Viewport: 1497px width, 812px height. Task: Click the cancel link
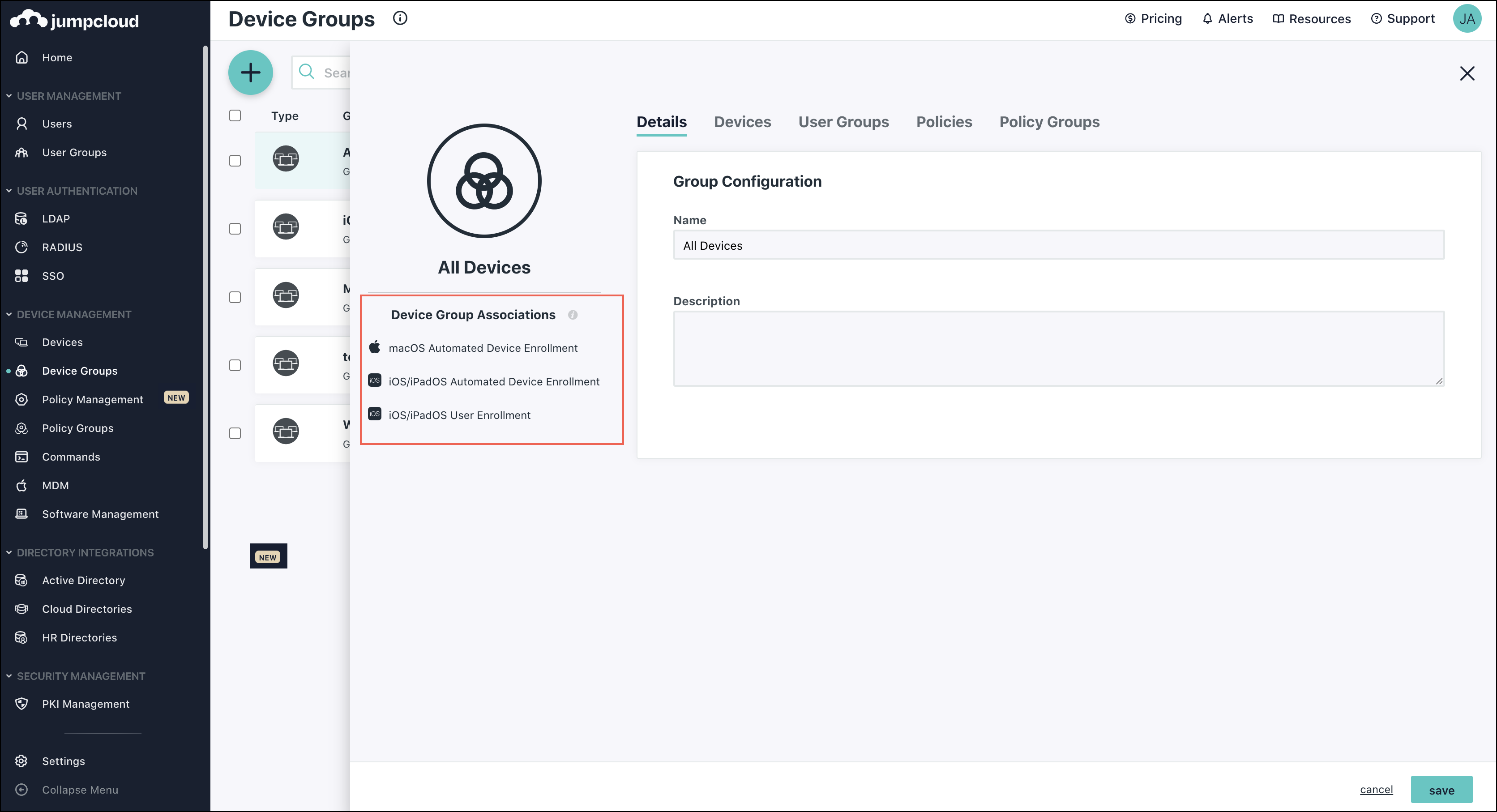click(1376, 789)
